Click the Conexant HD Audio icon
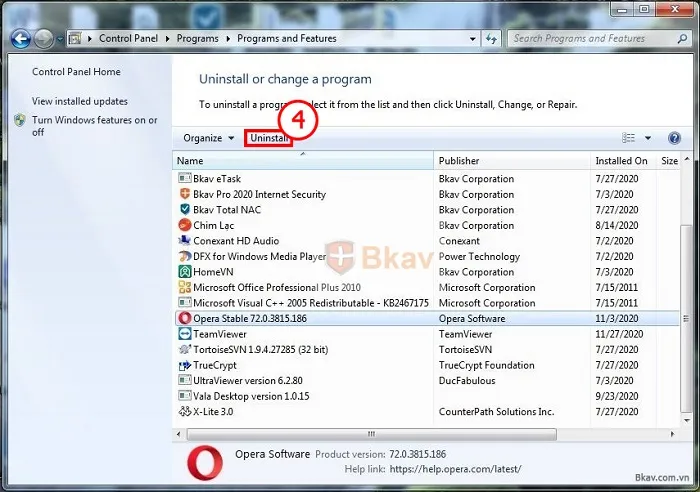 tap(184, 241)
